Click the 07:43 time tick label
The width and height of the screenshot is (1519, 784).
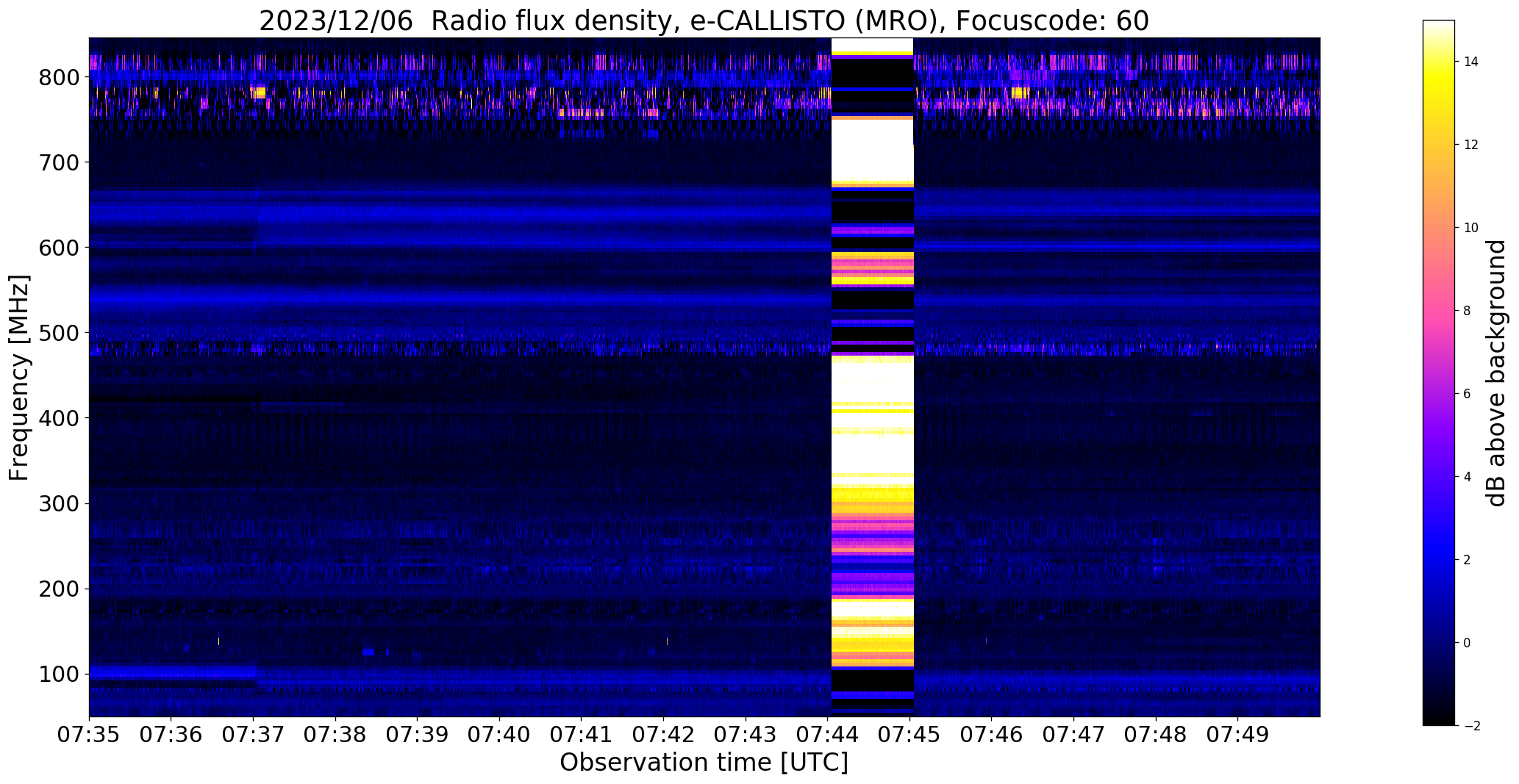(746, 736)
